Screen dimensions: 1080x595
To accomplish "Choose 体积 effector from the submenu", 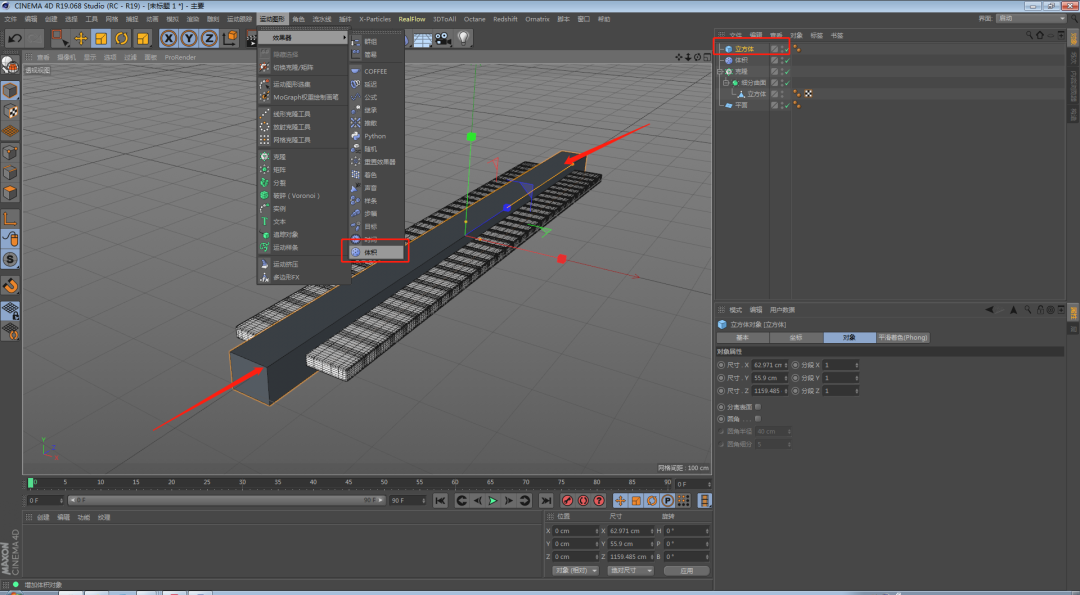I will click(x=372, y=252).
